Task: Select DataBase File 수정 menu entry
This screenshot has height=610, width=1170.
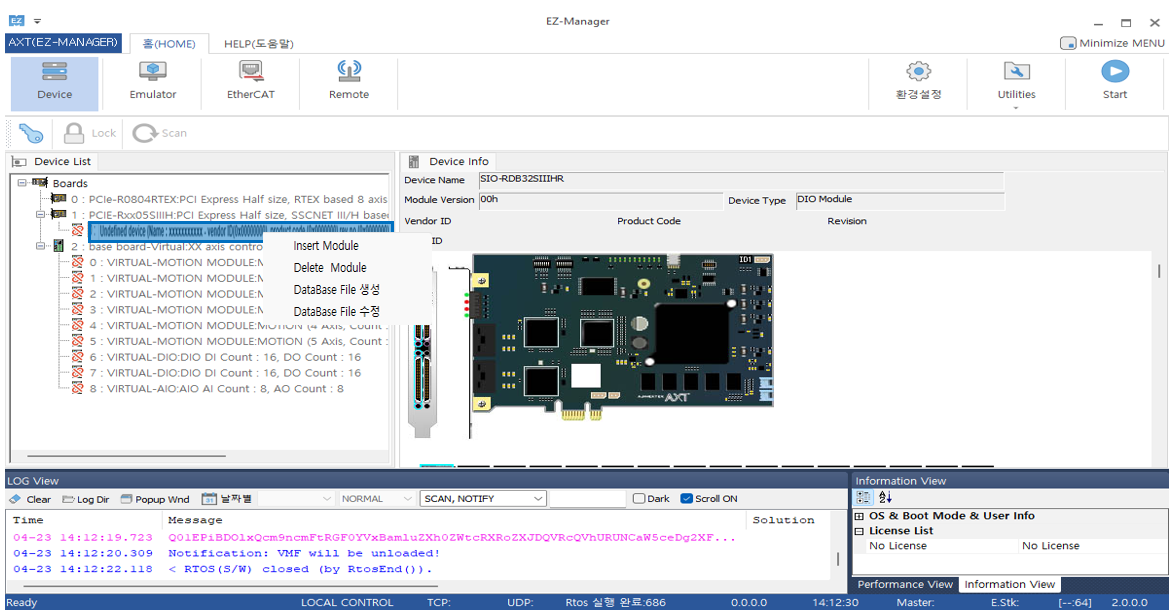Action: coord(337,312)
